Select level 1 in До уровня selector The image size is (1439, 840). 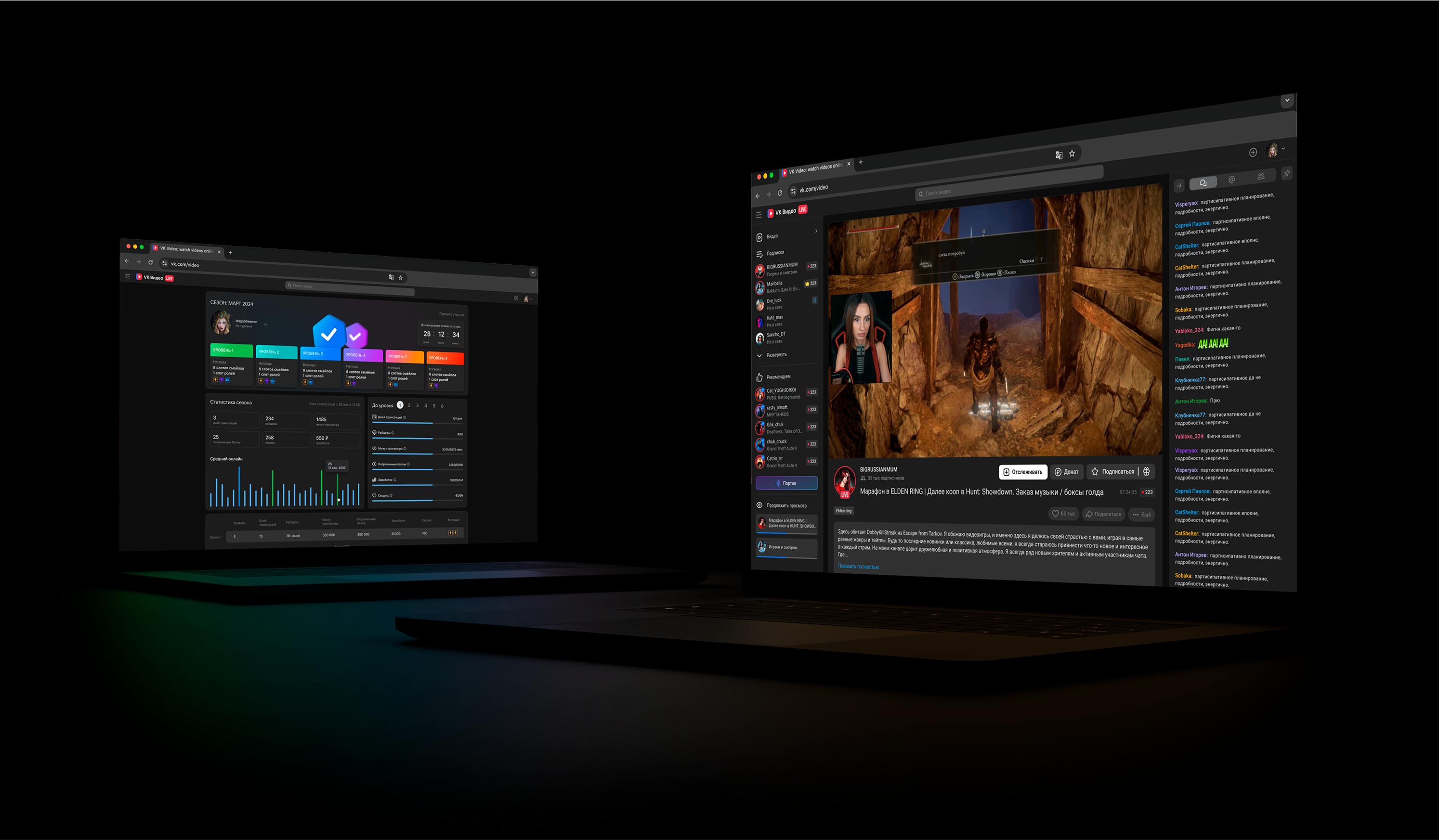pyautogui.click(x=400, y=405)
